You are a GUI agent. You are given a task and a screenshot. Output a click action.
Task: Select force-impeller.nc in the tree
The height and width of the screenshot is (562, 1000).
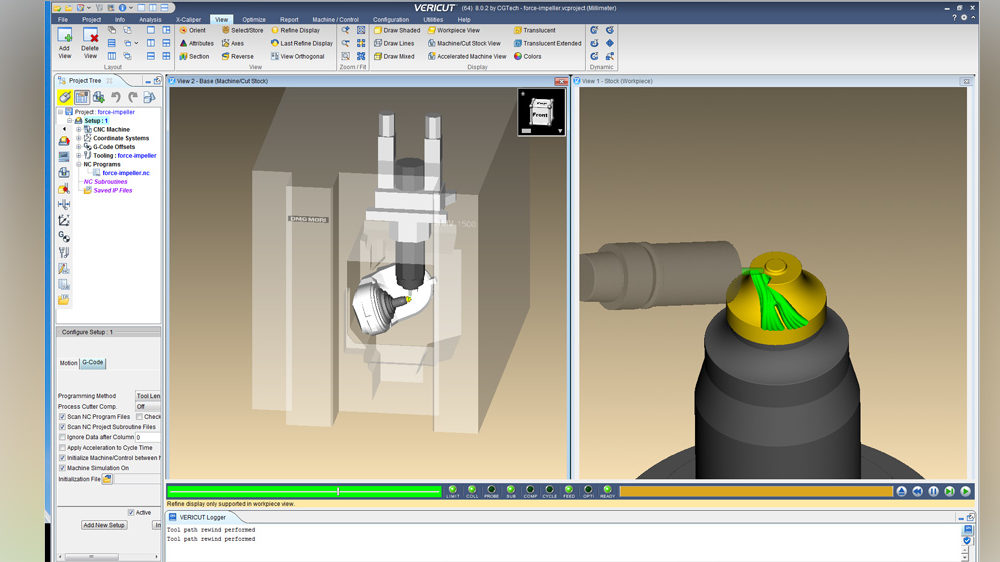point(126,173)
